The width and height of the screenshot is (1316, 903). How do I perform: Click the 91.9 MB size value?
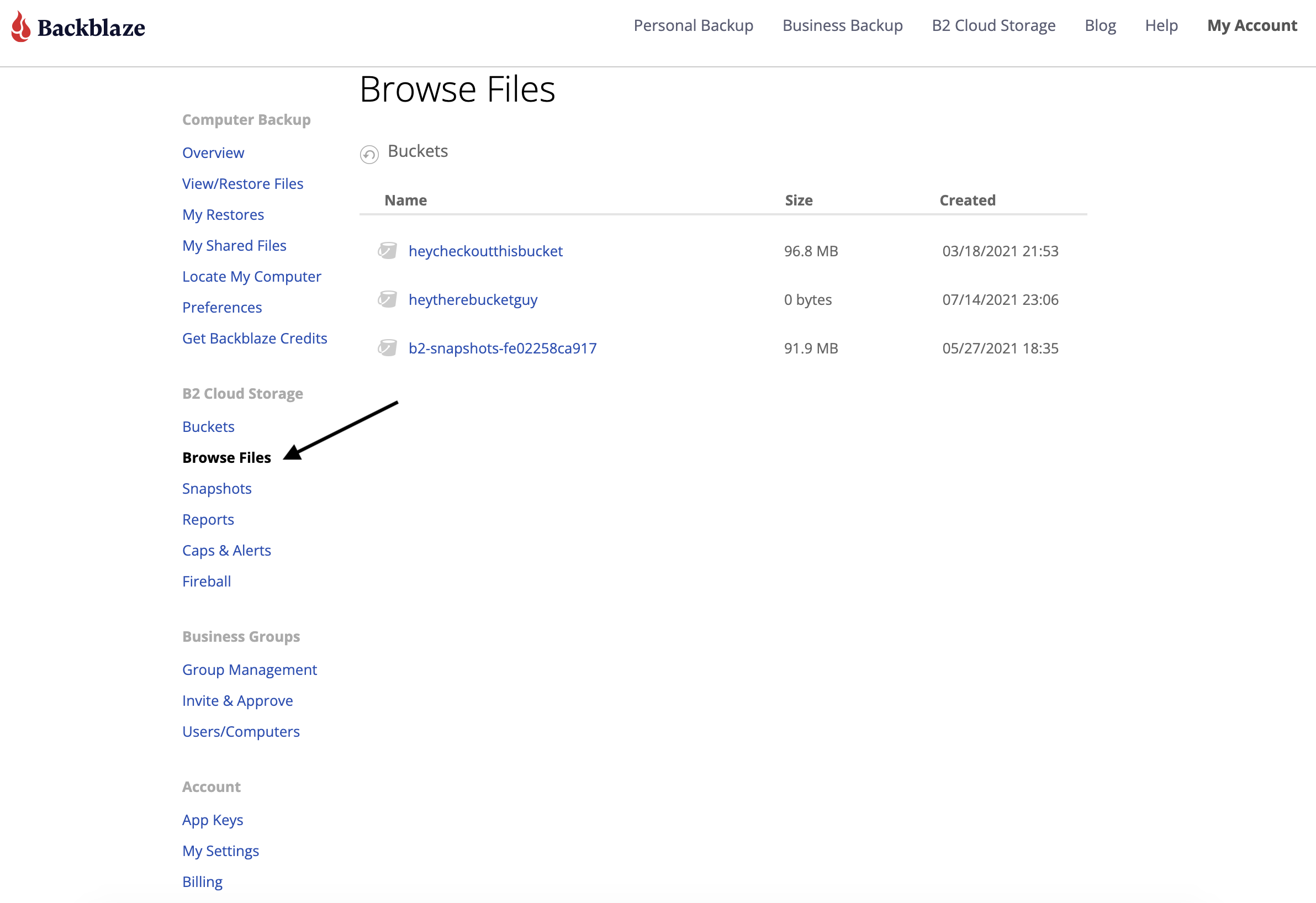[x=811, y=348]
